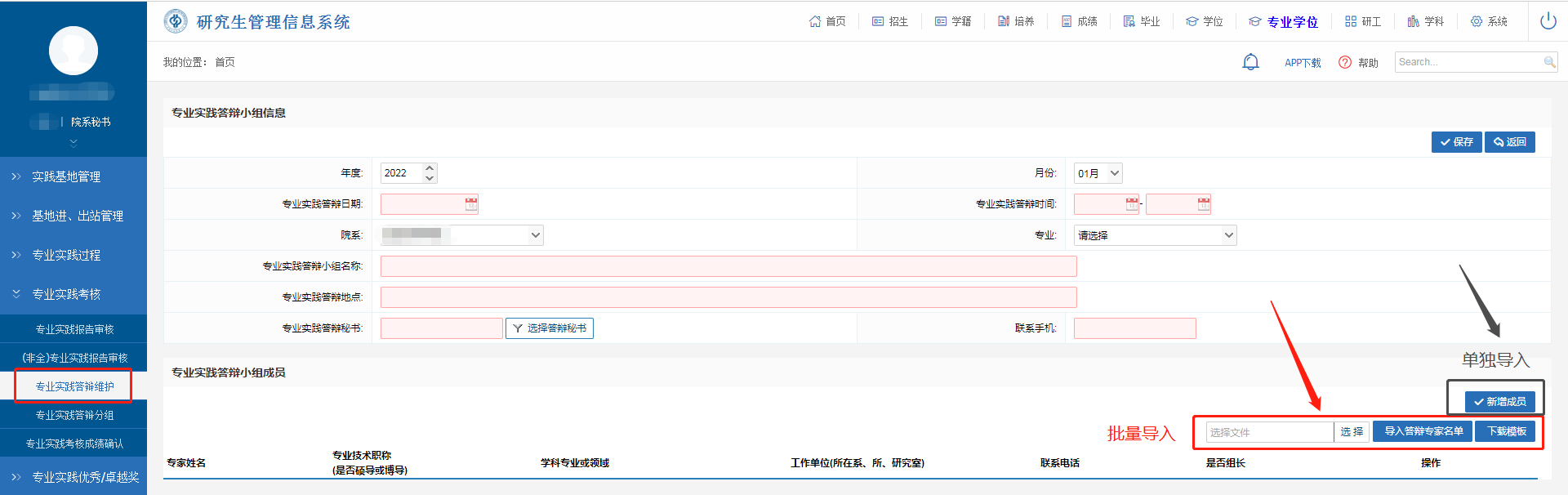Click the help question mark icon
This screenshot has height=495, width=1568.
click(x=1345, y=62)
